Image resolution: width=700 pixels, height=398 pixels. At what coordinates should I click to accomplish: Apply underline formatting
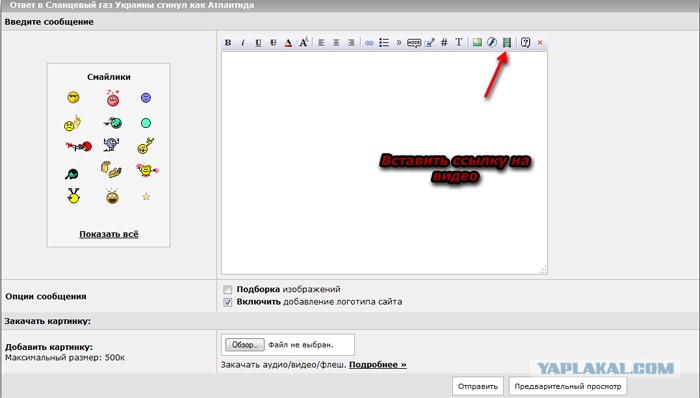coord(258,42)
